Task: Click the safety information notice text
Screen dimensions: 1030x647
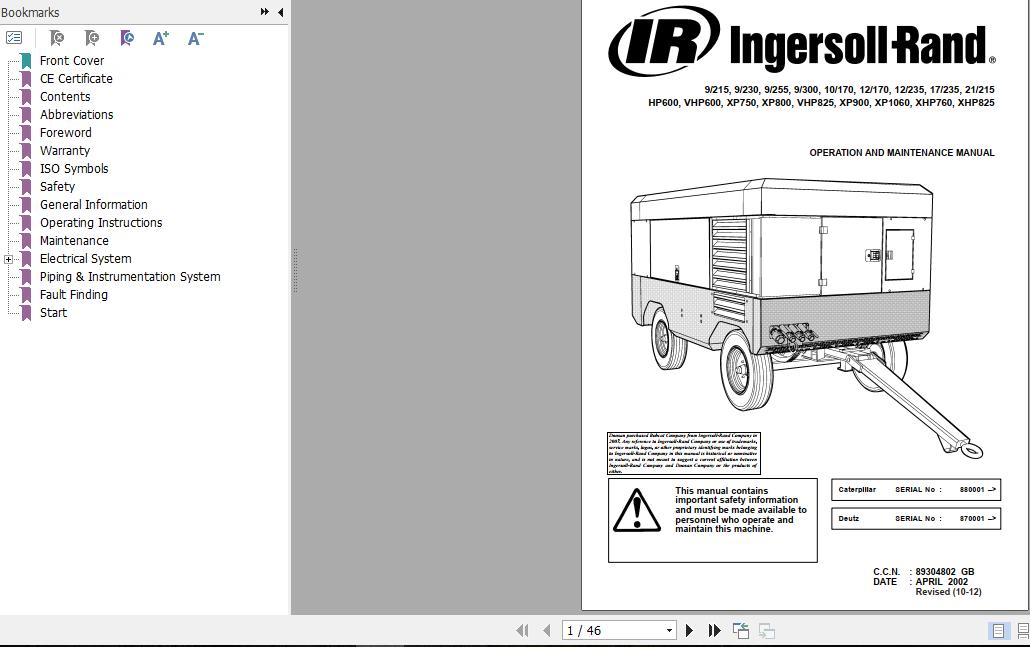Action: point(740,510)
